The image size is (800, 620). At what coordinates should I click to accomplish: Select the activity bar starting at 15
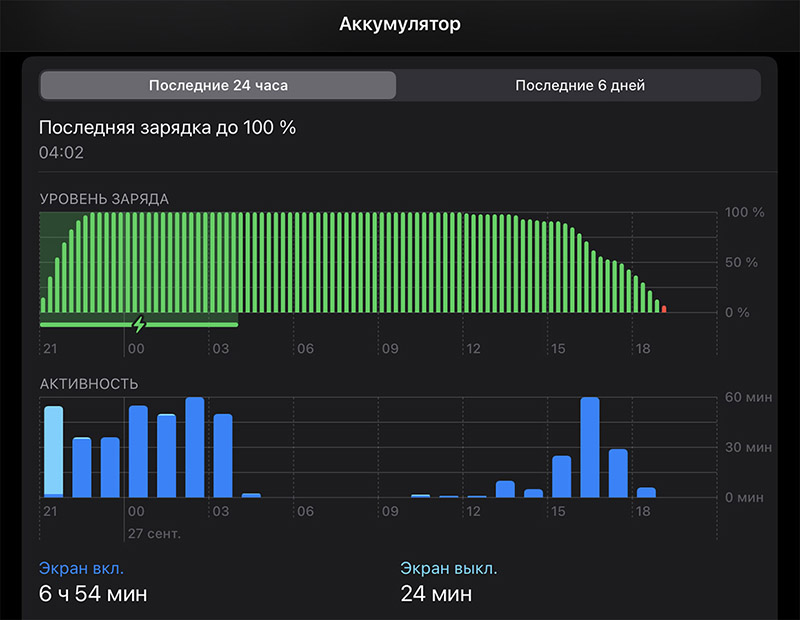click(562, 476)
